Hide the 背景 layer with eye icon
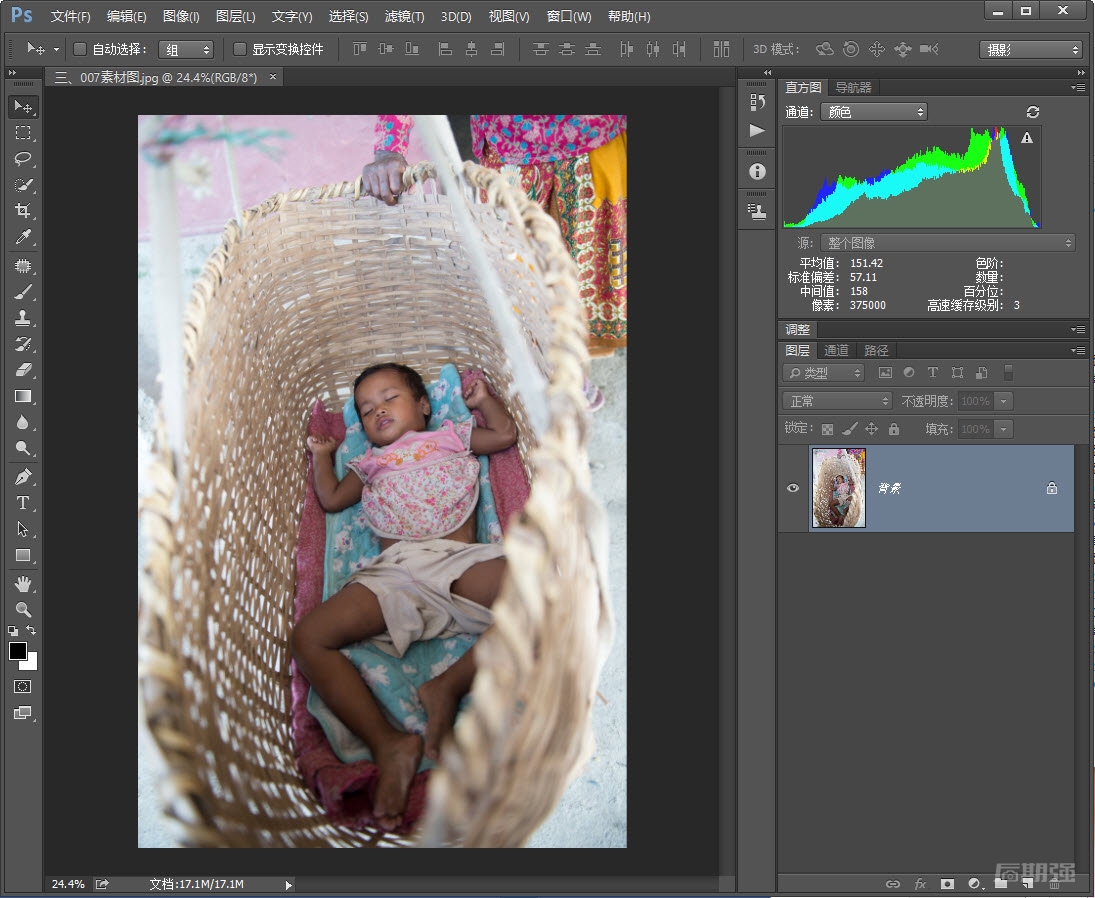1095x898 pixels. [x=793, y=488]
